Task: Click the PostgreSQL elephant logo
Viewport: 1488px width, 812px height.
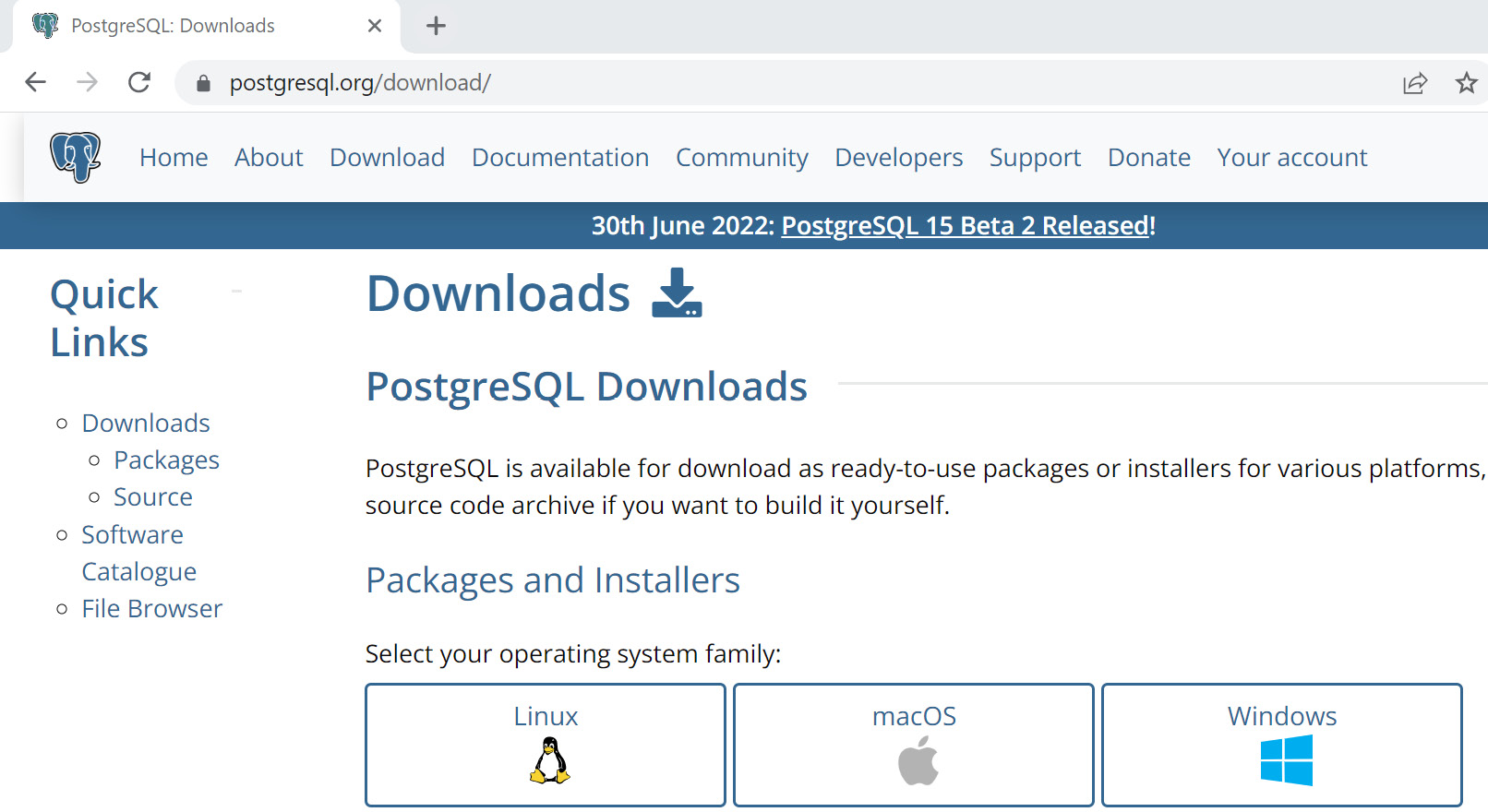Action: [x=76, y=157]
